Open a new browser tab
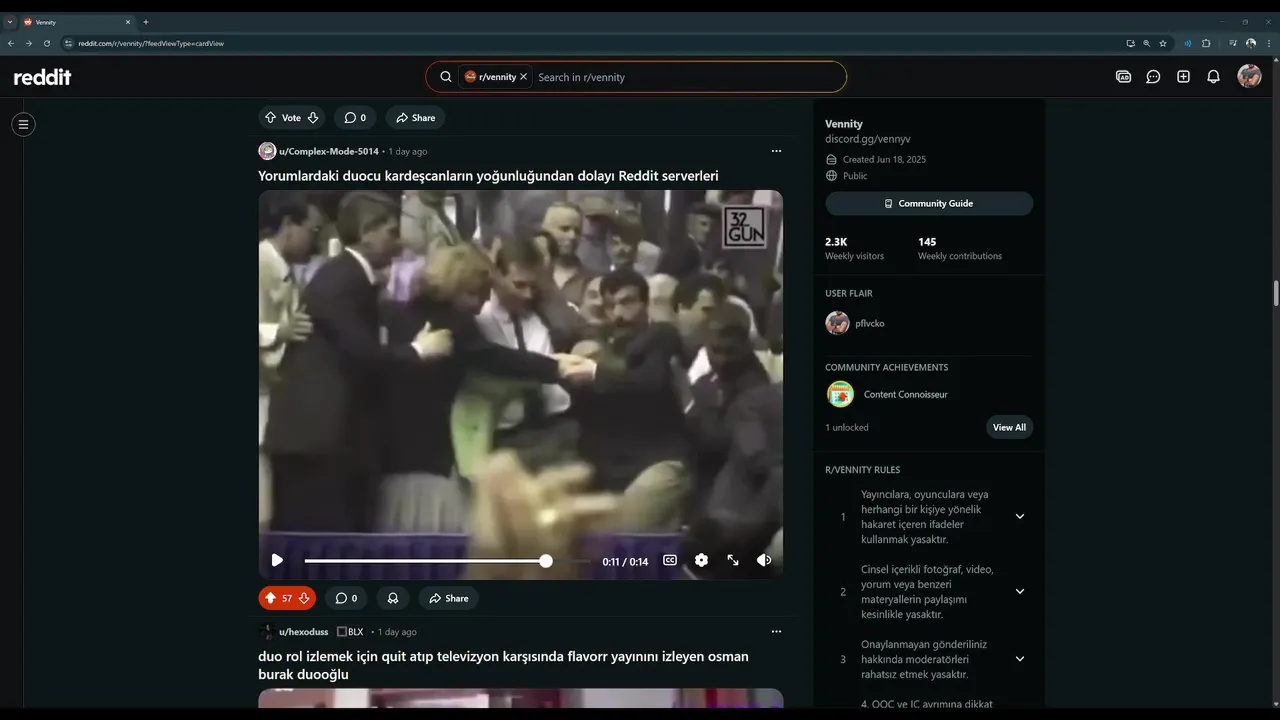Image resolution: width=1280 pixels, height=720 pixels. pyautogui.click(x=146, y=21)
